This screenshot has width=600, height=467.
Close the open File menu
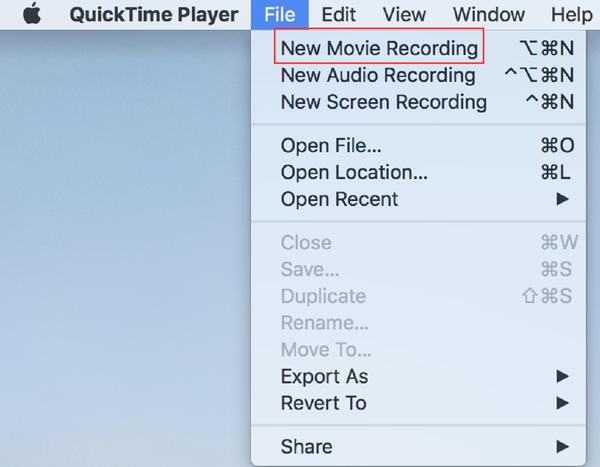tap(280, 15)
